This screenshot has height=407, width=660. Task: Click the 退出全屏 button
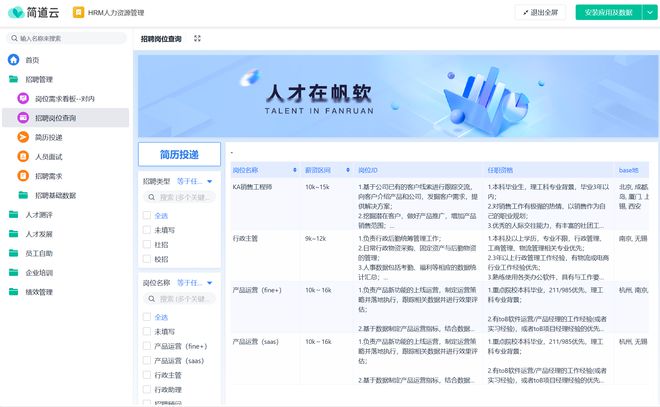click(x=540, y=13)
